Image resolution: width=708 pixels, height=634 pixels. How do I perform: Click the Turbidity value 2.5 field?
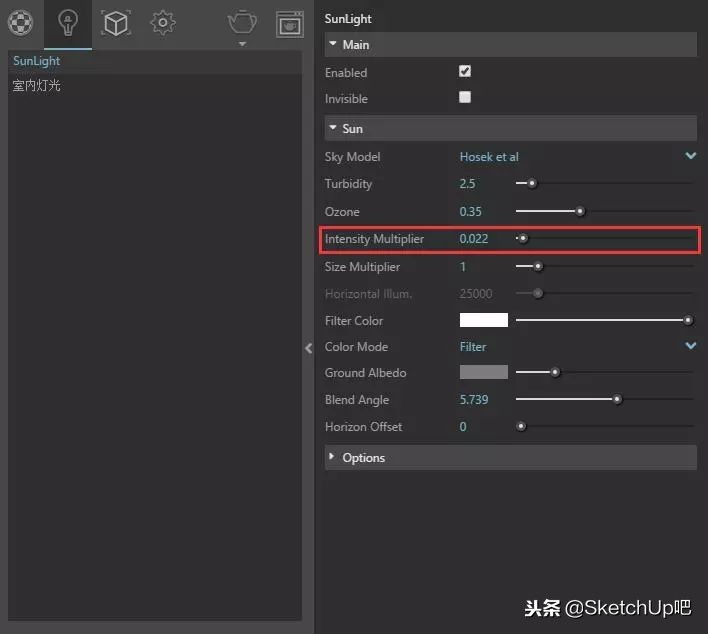click(x=467, y=184)
